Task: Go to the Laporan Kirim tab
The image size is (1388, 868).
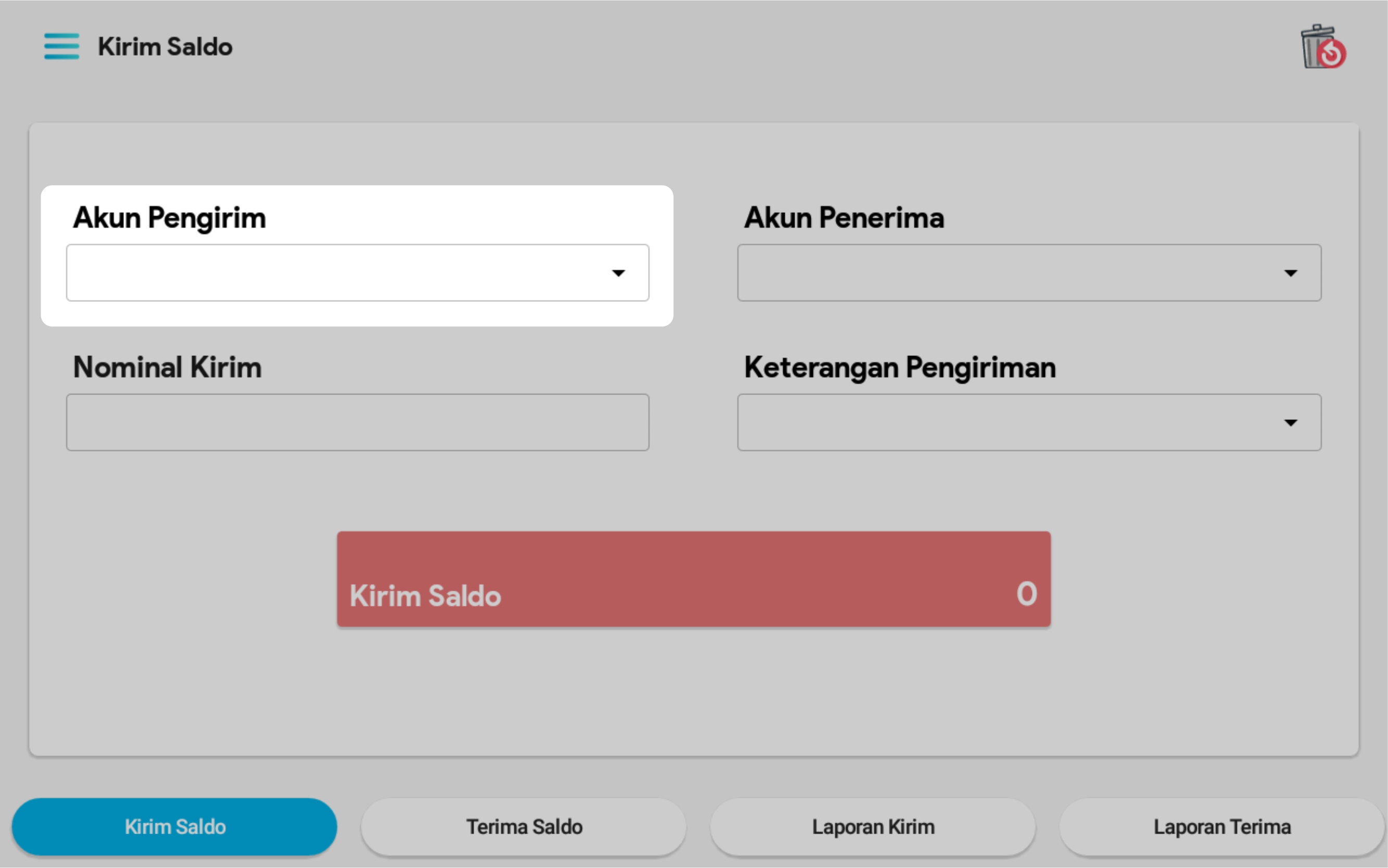Action: [x=873, y=827]
